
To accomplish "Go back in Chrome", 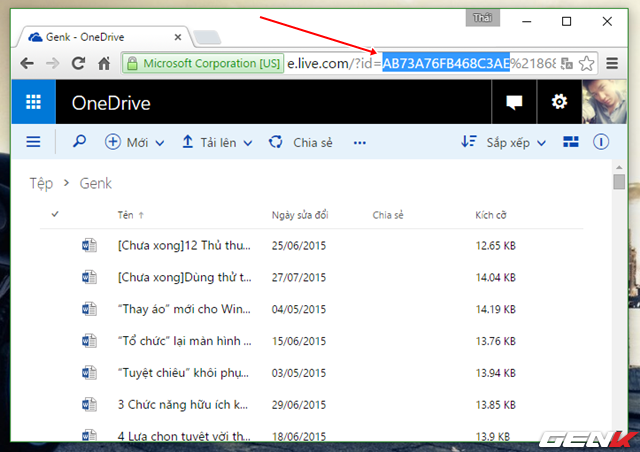I will (x=27, y=63).
